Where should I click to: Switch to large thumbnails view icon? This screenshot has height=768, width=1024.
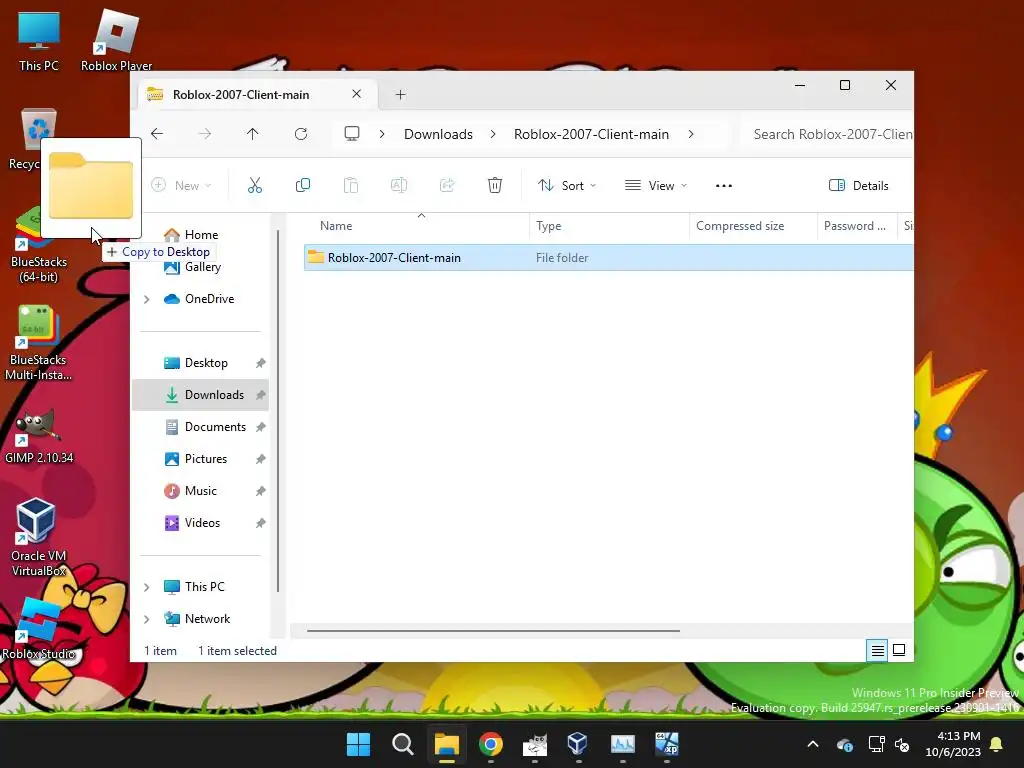click(x=899, y=650)
